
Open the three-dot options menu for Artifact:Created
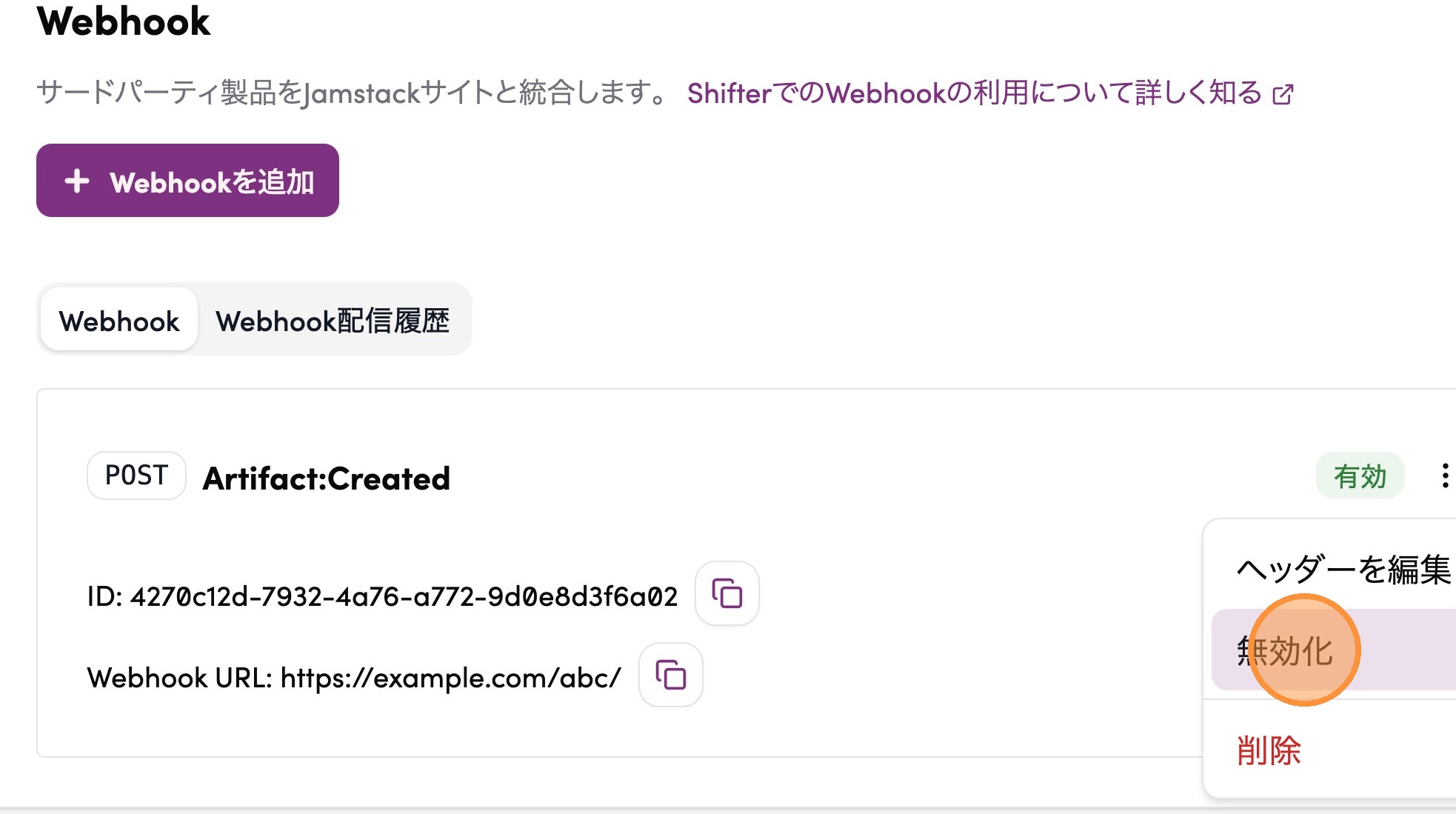[1444, 476]
